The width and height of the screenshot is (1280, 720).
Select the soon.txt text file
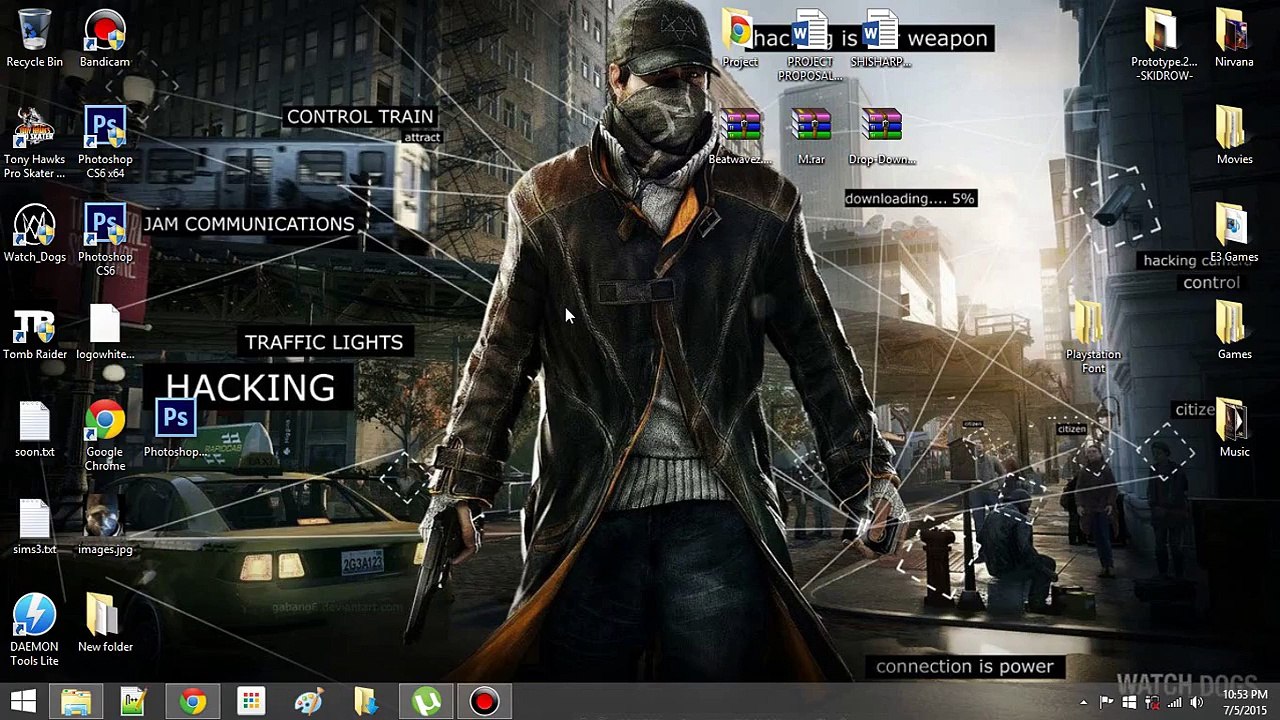pyautogui.click(x=34, y=430)
